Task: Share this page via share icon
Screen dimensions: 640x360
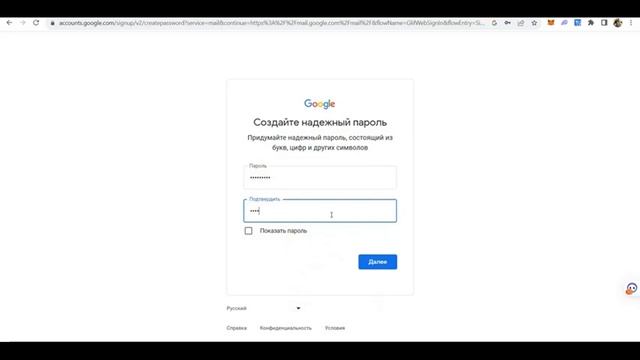Action: [x=521, y=23]
